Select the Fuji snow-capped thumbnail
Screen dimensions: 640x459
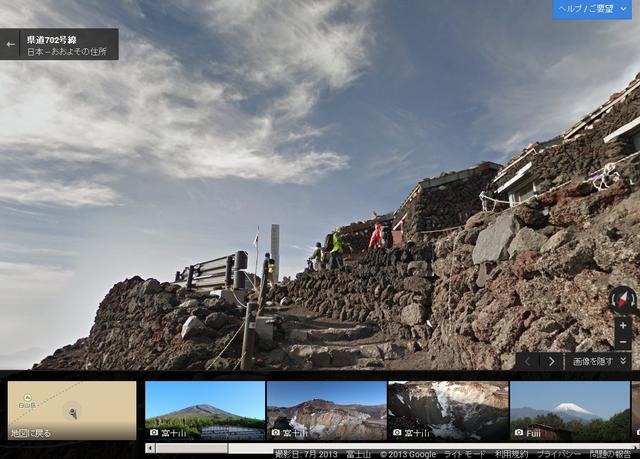[570, 410]
